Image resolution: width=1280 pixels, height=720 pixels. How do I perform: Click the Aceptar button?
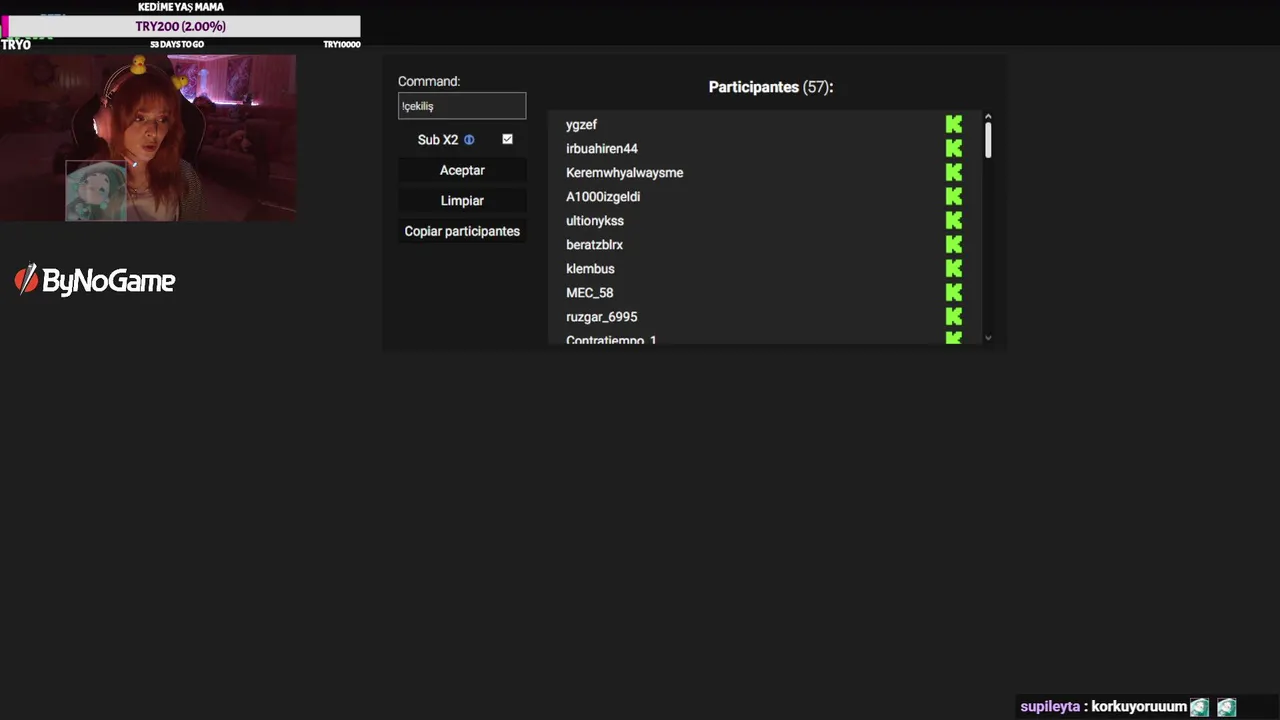point(462,170)
